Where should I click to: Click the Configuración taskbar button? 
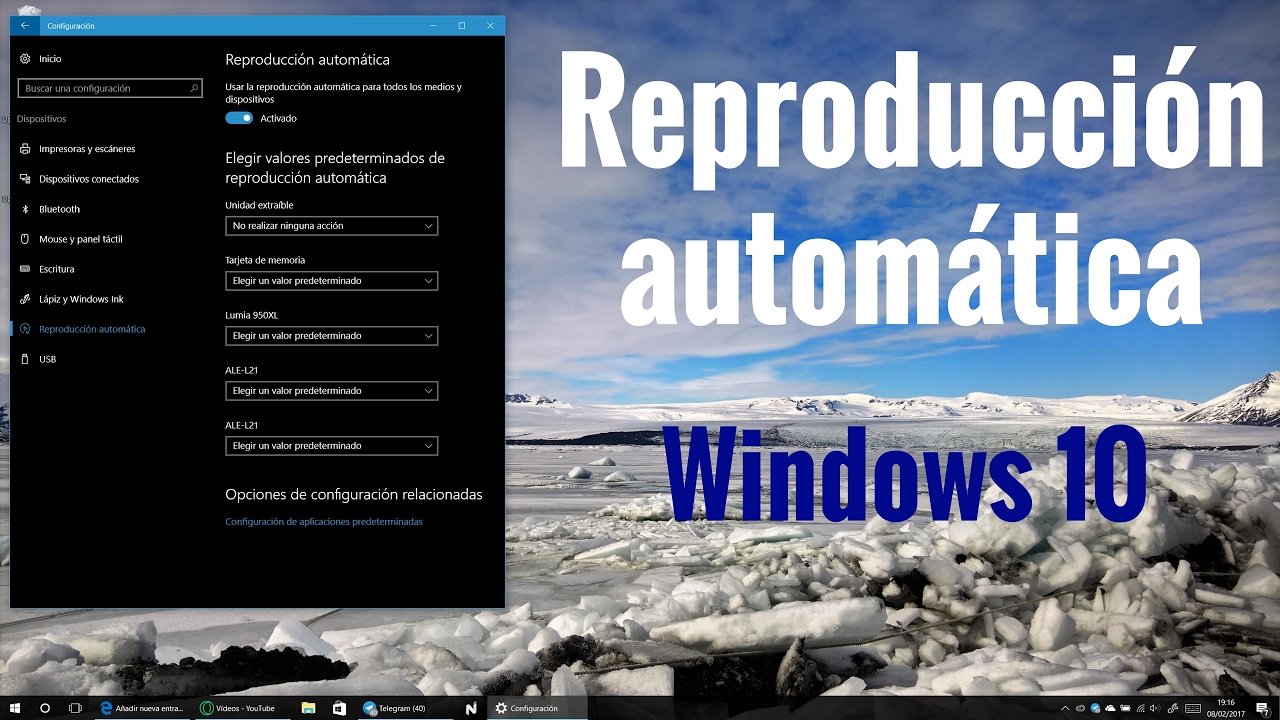point(538,708)
